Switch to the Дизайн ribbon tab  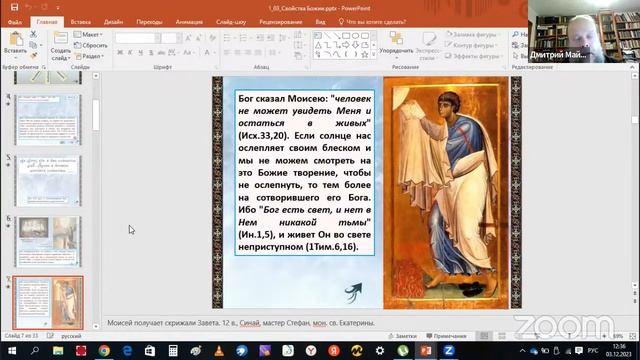click(x=113, y=22)
